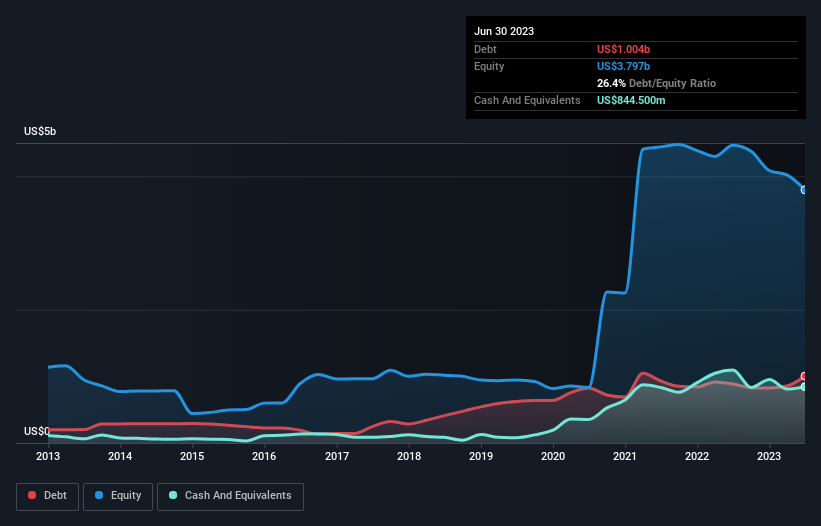
Task: Click the US$3.797b equity value
Action: coord(623,66)
